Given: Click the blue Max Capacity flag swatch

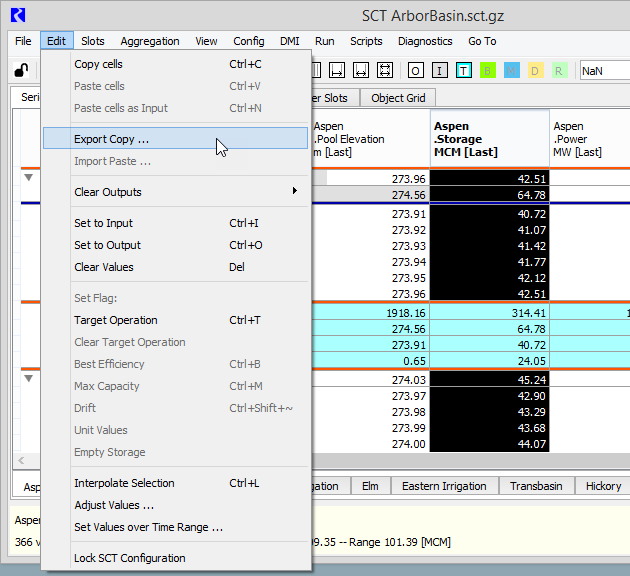Looking at the screenshot, I should [x=512, y=71].
